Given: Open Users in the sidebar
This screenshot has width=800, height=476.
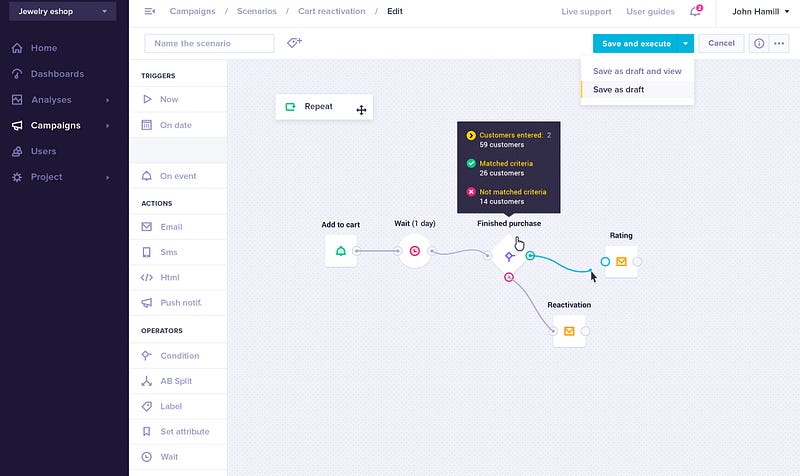Looking at the screenshot, I should coord(43,152).
